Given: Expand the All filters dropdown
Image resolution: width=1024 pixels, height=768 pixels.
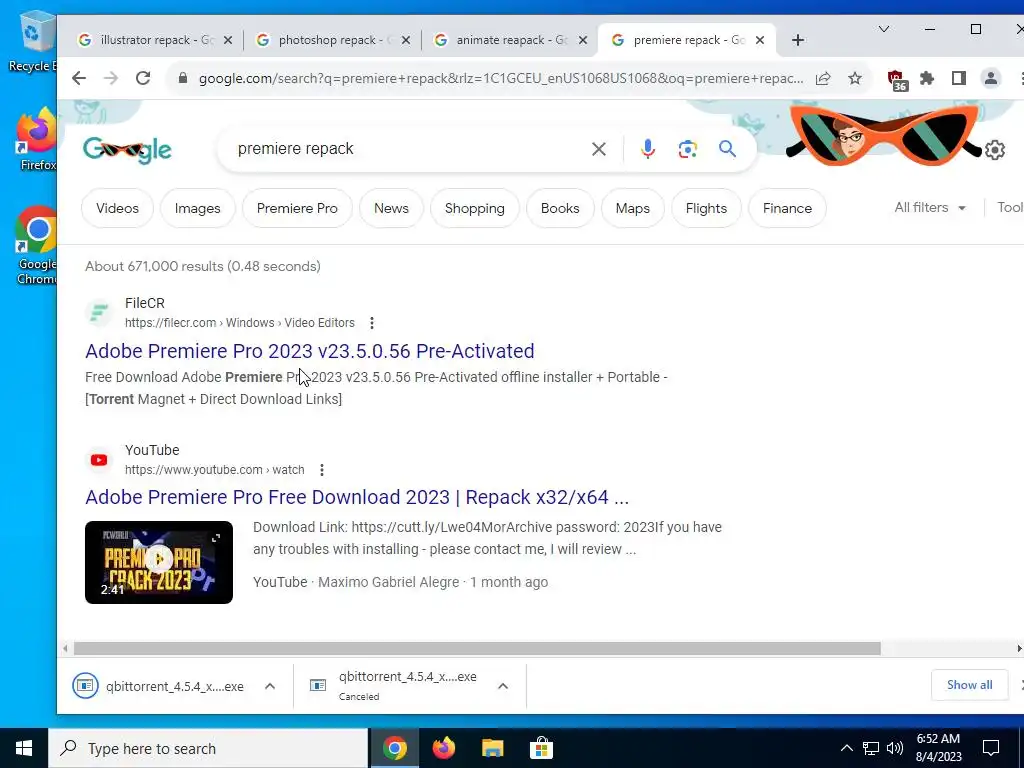Looking at the screenshot, I should coord(930,208).
